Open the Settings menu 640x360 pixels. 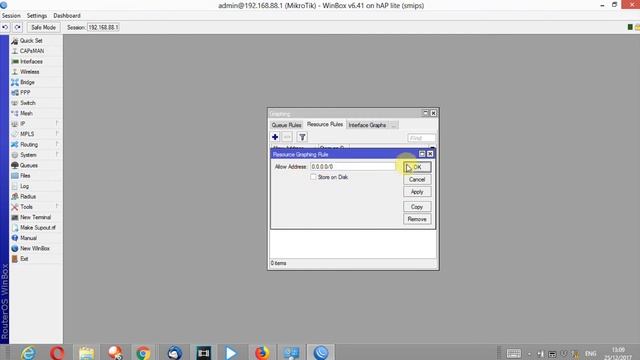click(x=37, y=16)
